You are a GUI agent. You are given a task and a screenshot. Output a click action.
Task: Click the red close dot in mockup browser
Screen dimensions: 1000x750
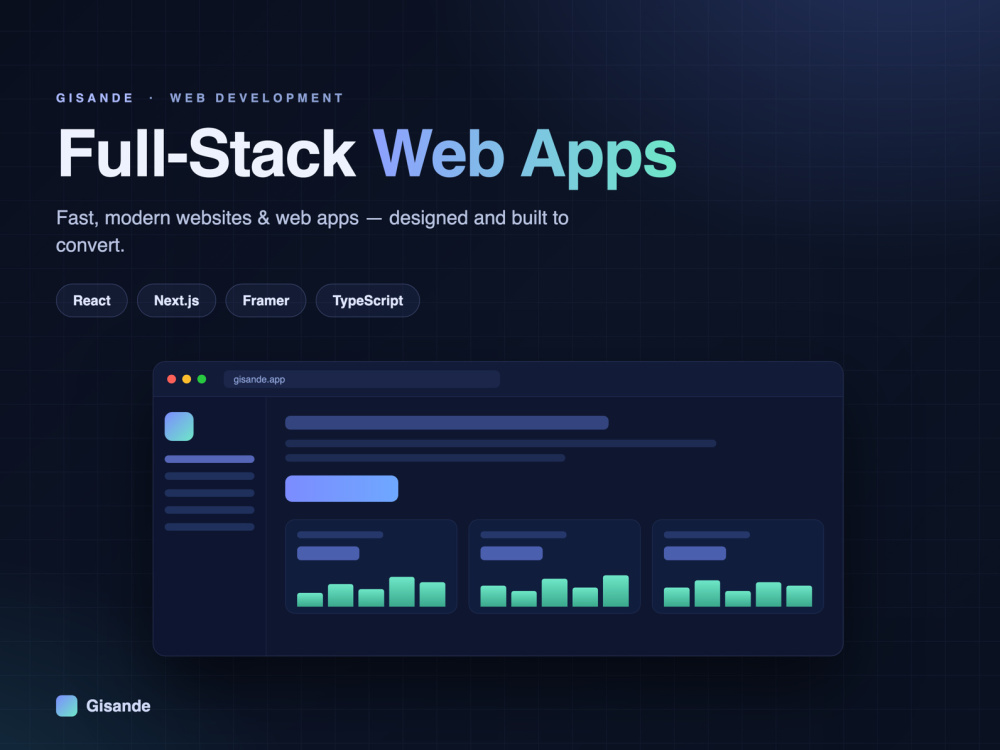pyautogui.click(x=172, y=379)
